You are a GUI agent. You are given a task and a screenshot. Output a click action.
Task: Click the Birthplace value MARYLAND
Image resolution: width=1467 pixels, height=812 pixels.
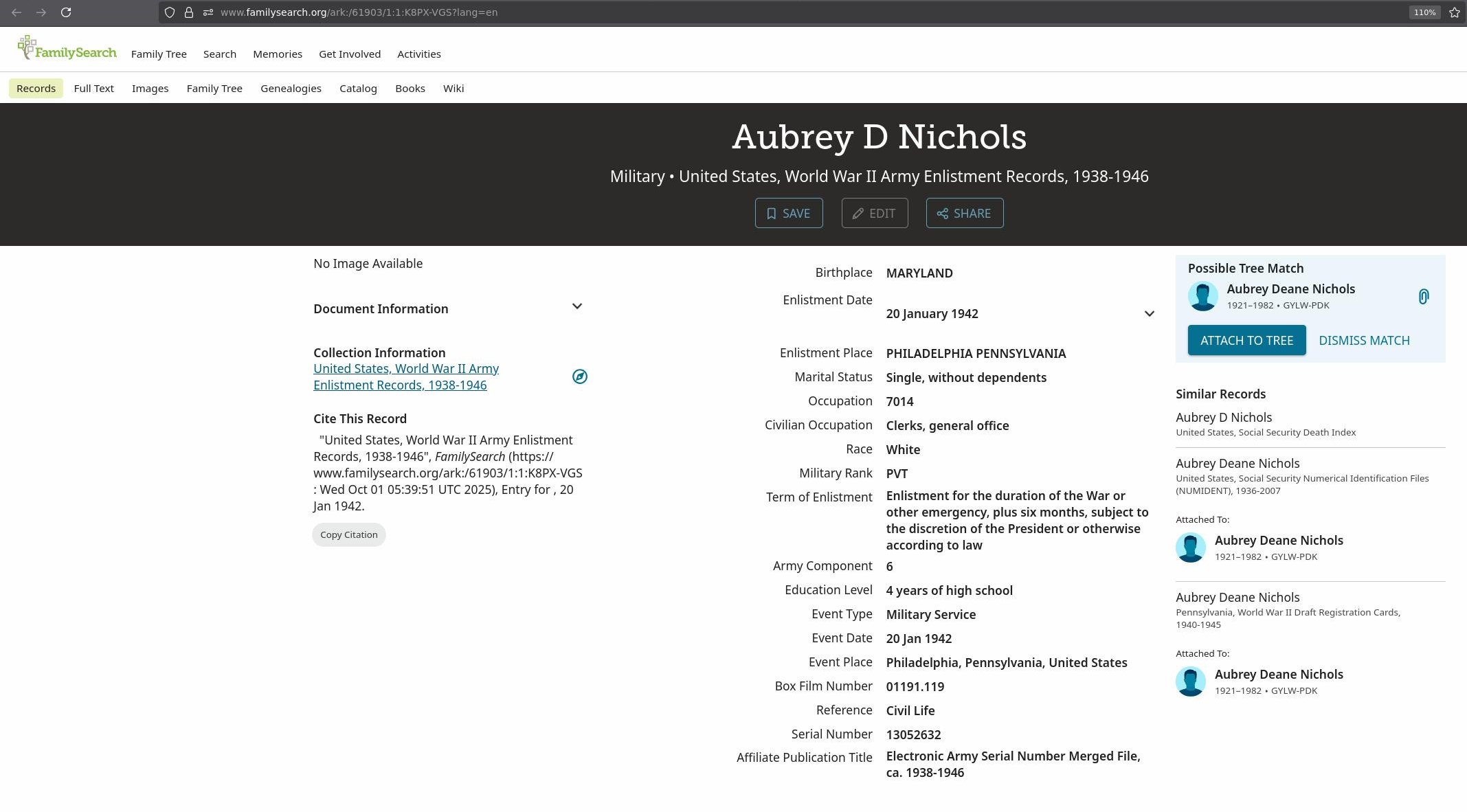(x=919, y=273)
